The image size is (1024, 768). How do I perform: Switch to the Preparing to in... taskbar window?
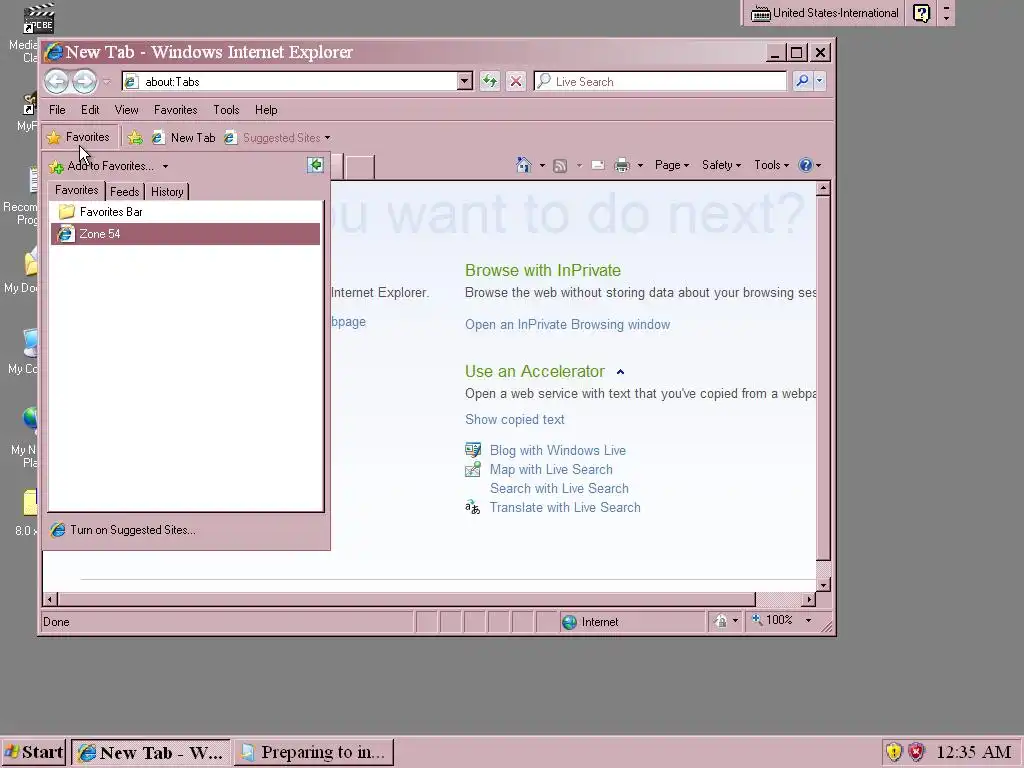coord(314,752)
